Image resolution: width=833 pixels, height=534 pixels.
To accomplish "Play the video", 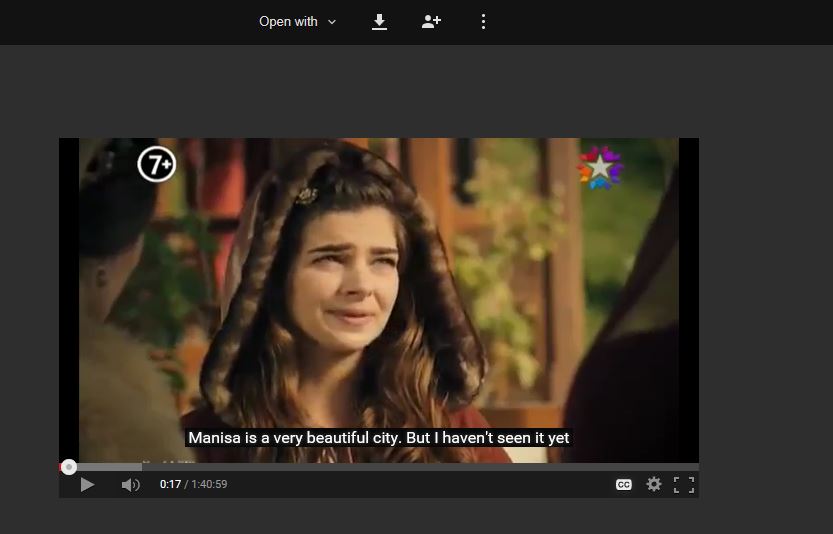I will (x=87, y=485).
